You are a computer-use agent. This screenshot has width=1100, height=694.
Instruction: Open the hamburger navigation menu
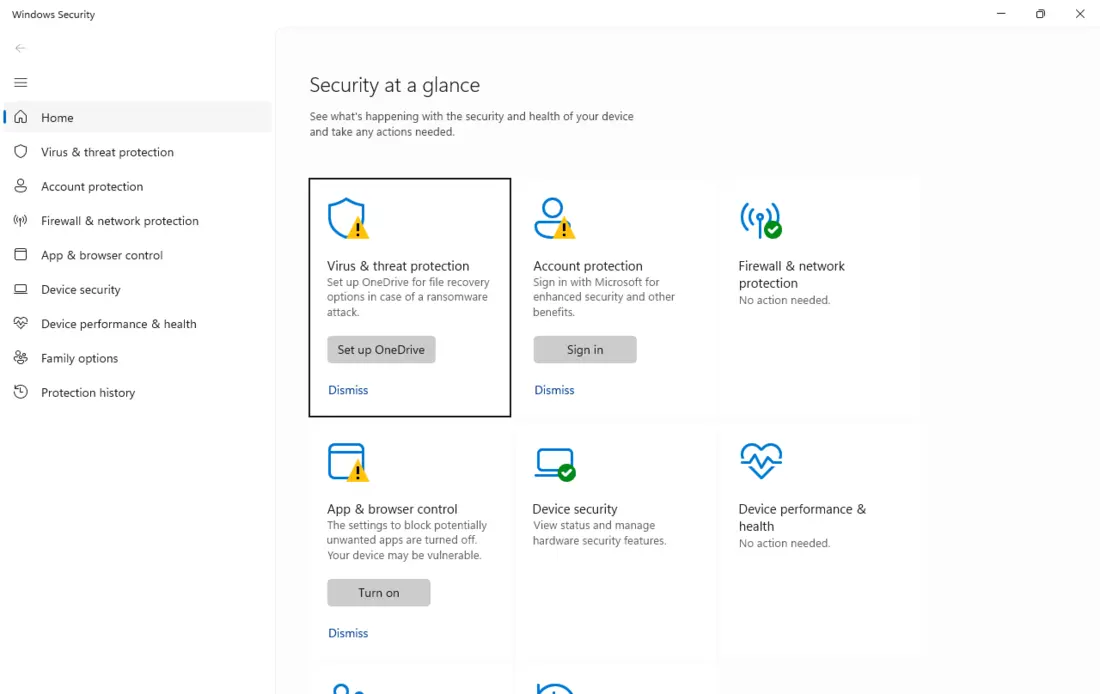point(20,83)
